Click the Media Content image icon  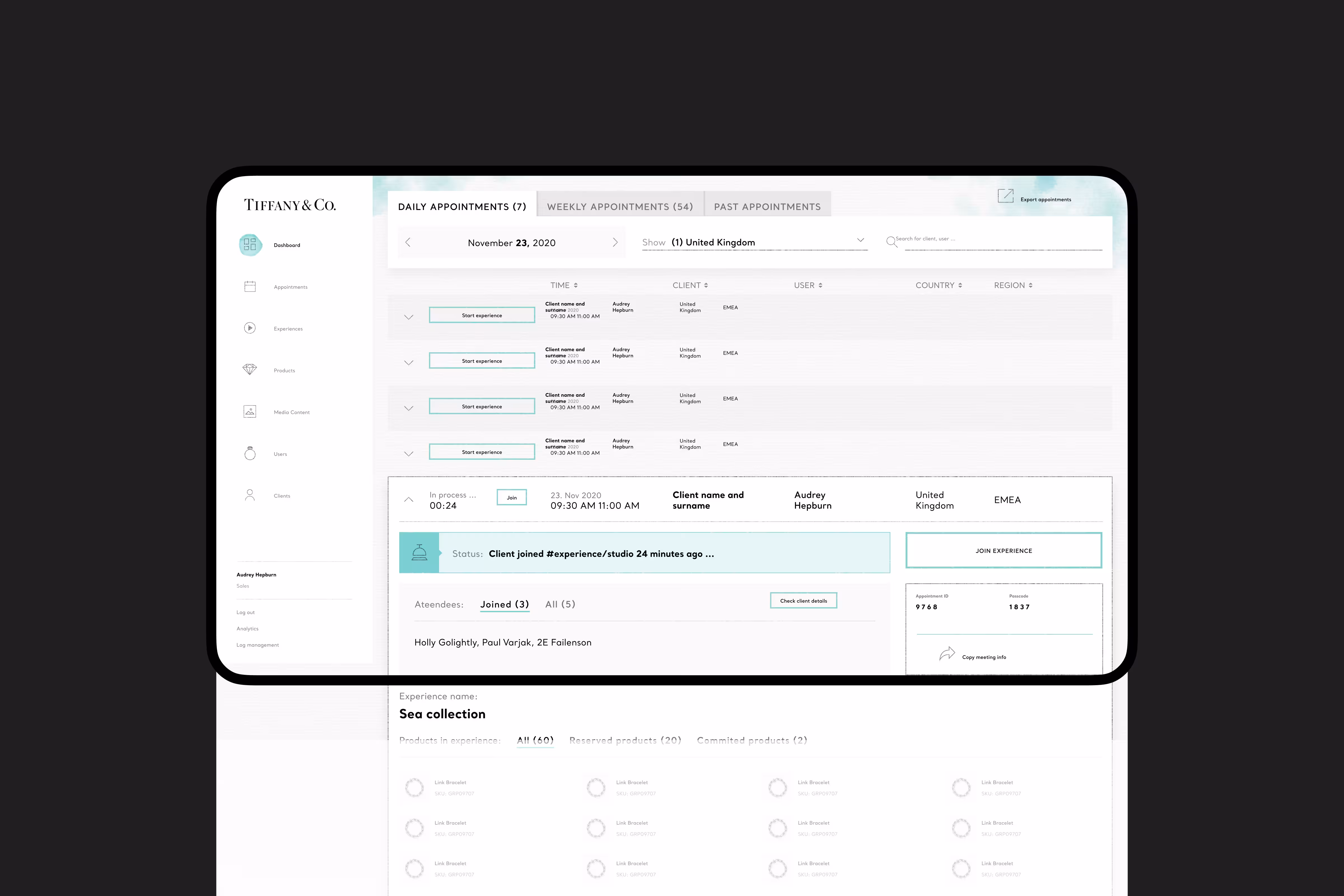tap(250, 411)
